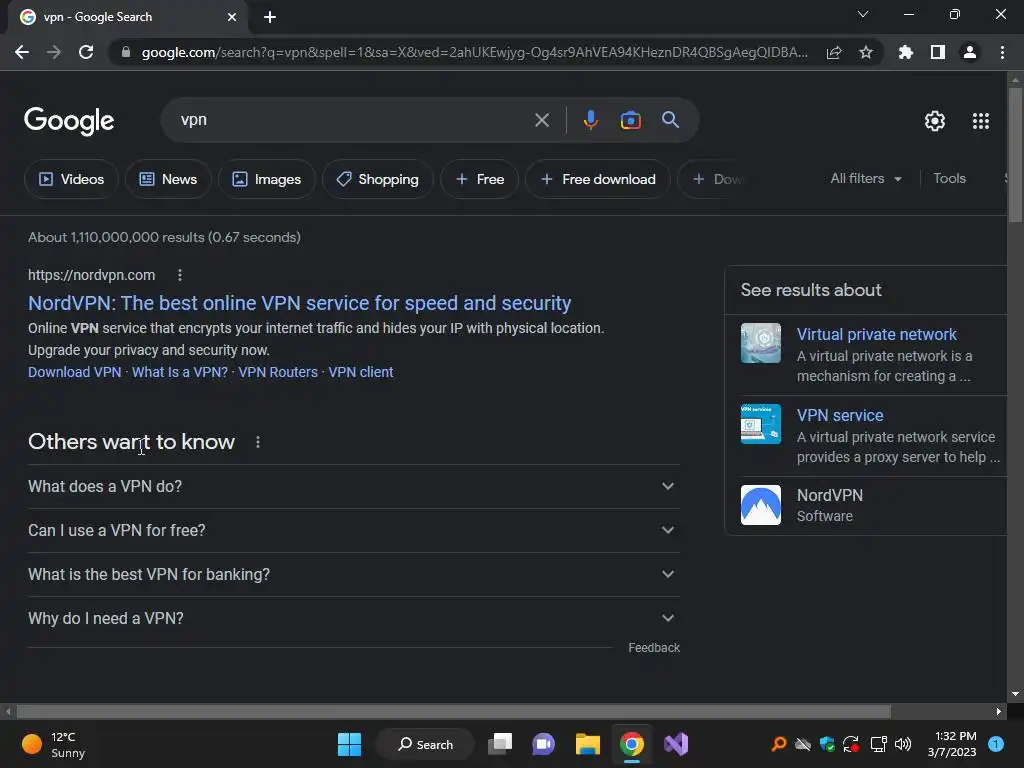This screenshot has width=1024, height=768.
Task: Switch to Images results
Action: click(x=266, y=179)
